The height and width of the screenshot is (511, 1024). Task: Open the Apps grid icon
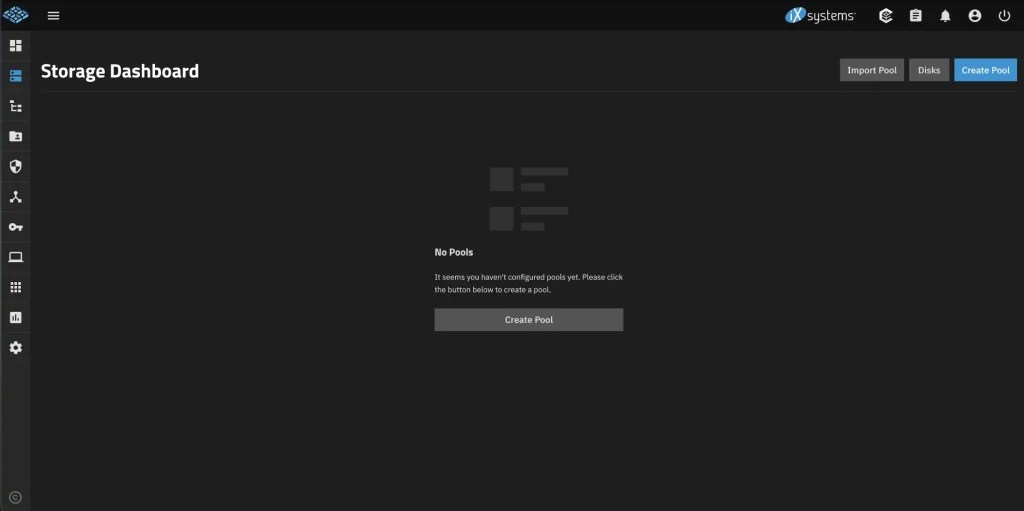click(16, 288)
